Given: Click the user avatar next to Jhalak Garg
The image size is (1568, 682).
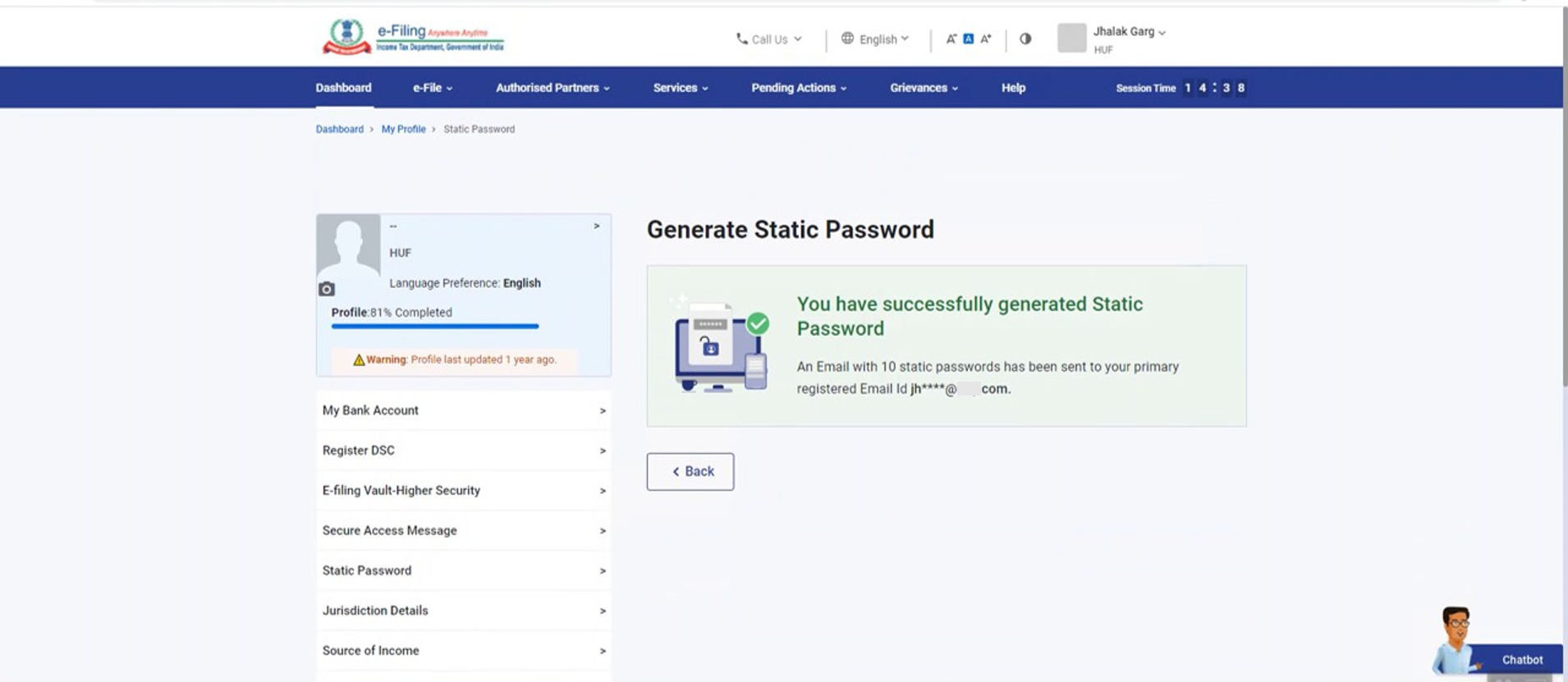Looking at the screenshot, I should [x=1071, y=38].
